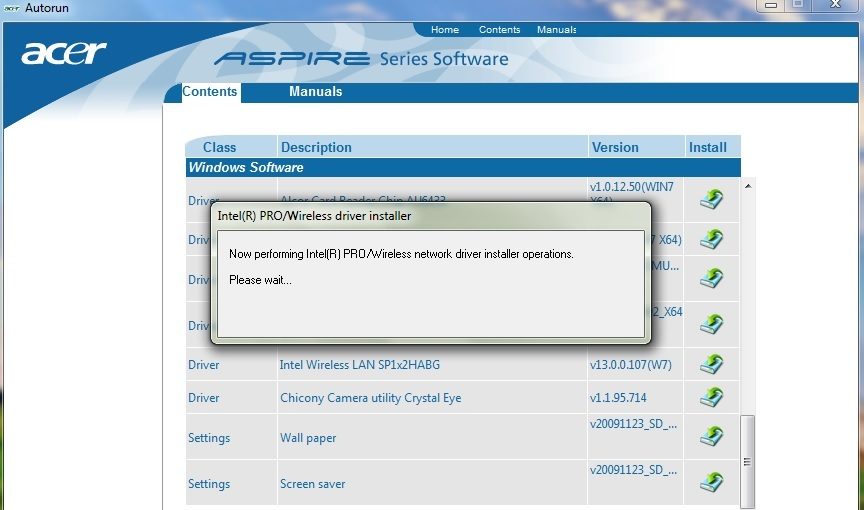Screen dimensions: 864x510
Task: Click 'Settings' class in Wall paper row
Action: click(209, 438)
